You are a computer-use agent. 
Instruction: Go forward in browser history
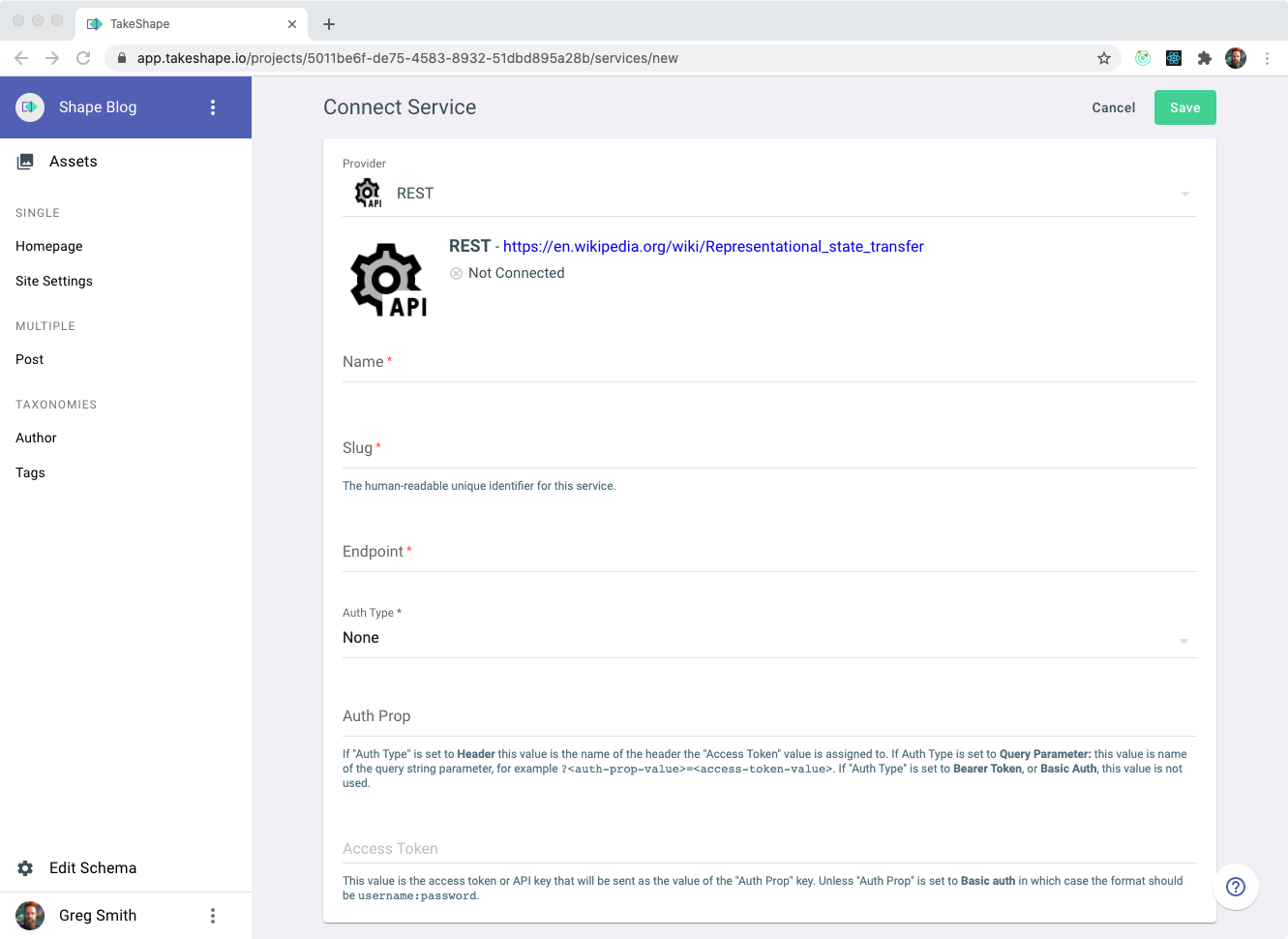pyautogui.click(x=52, y=58)
